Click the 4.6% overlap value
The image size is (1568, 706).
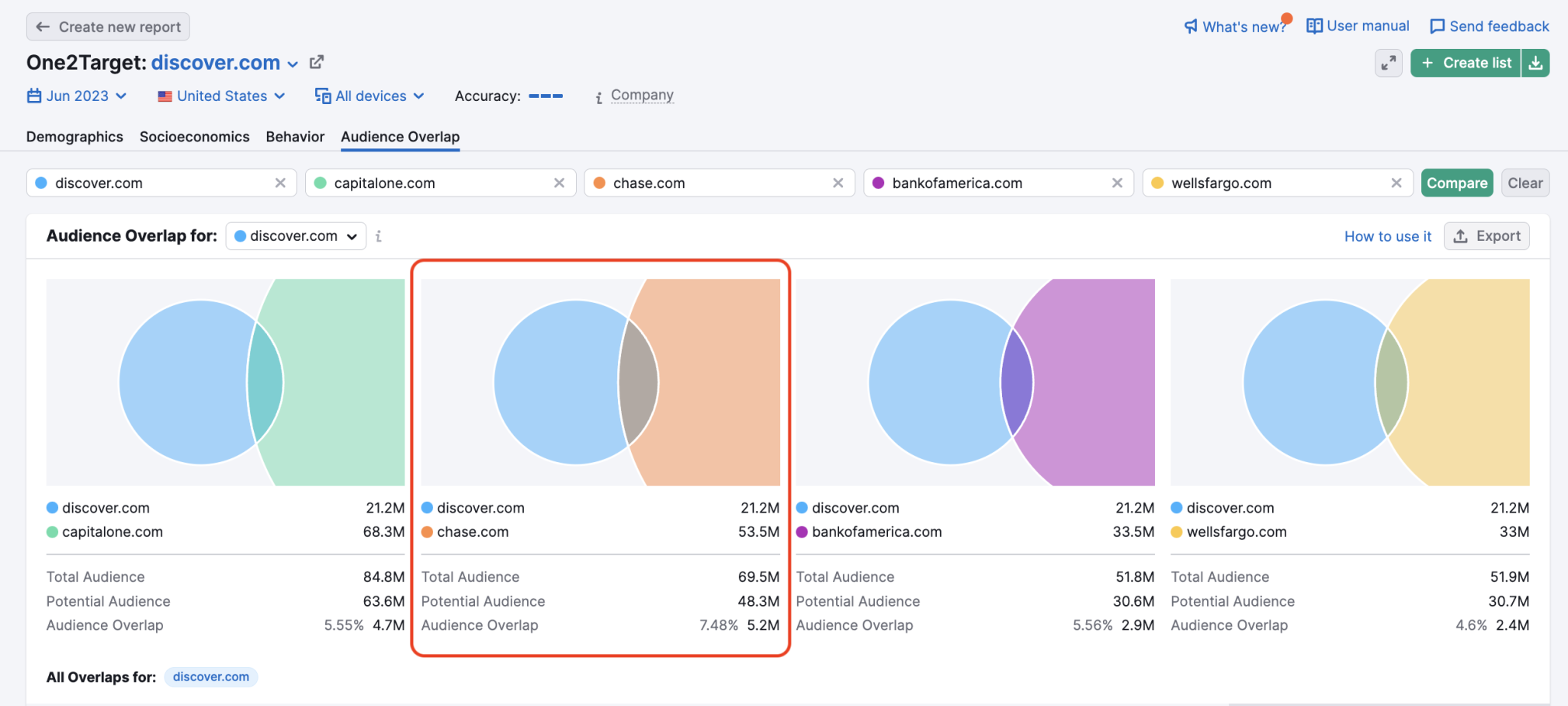pos(1471,625)
